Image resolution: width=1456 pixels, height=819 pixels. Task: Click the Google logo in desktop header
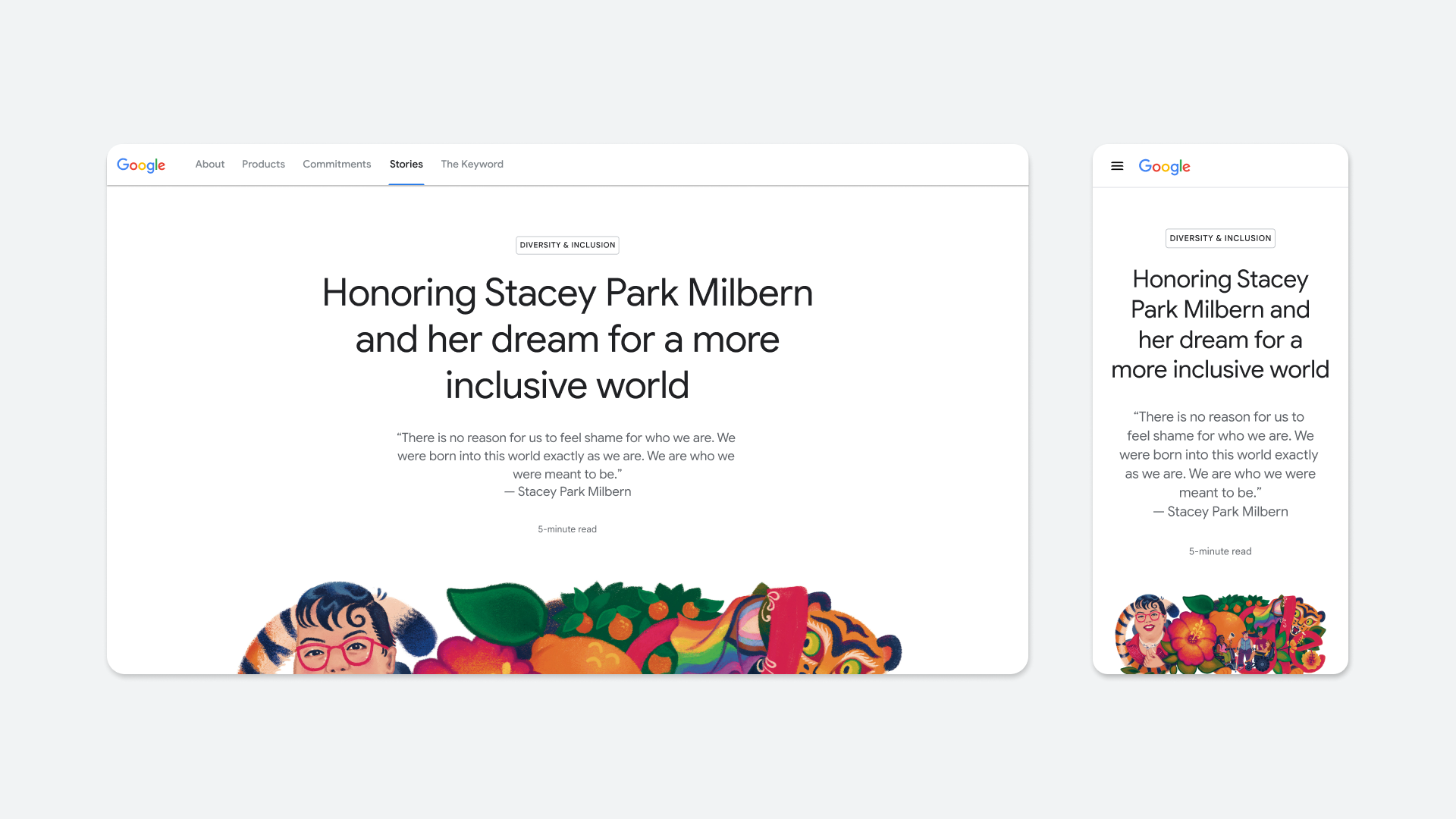pyautogui.click(x=141, y=165)
